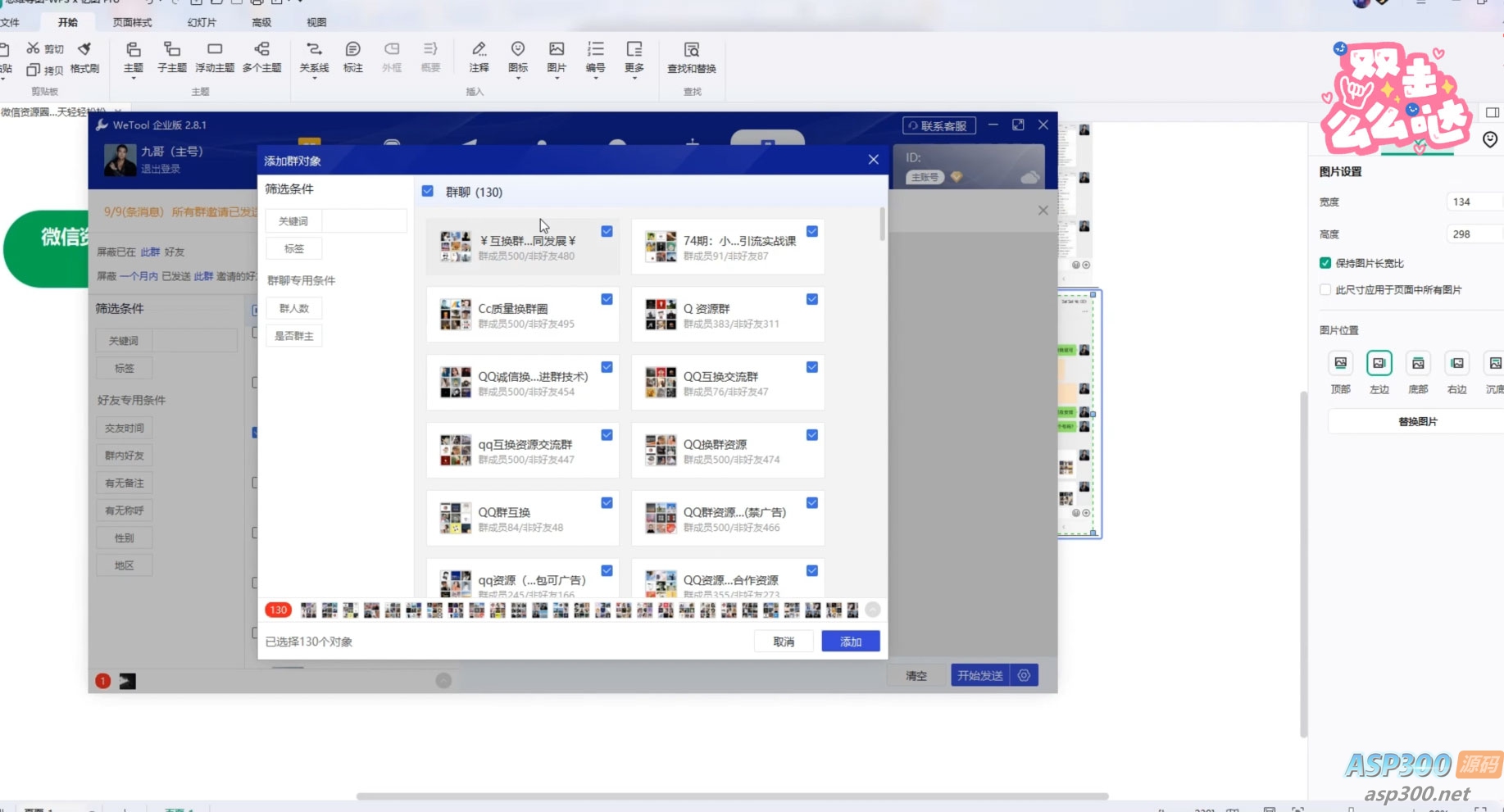
Task: Open the 标签 filter in dialog
Action: pyautogui.click(x=294, y=248)
